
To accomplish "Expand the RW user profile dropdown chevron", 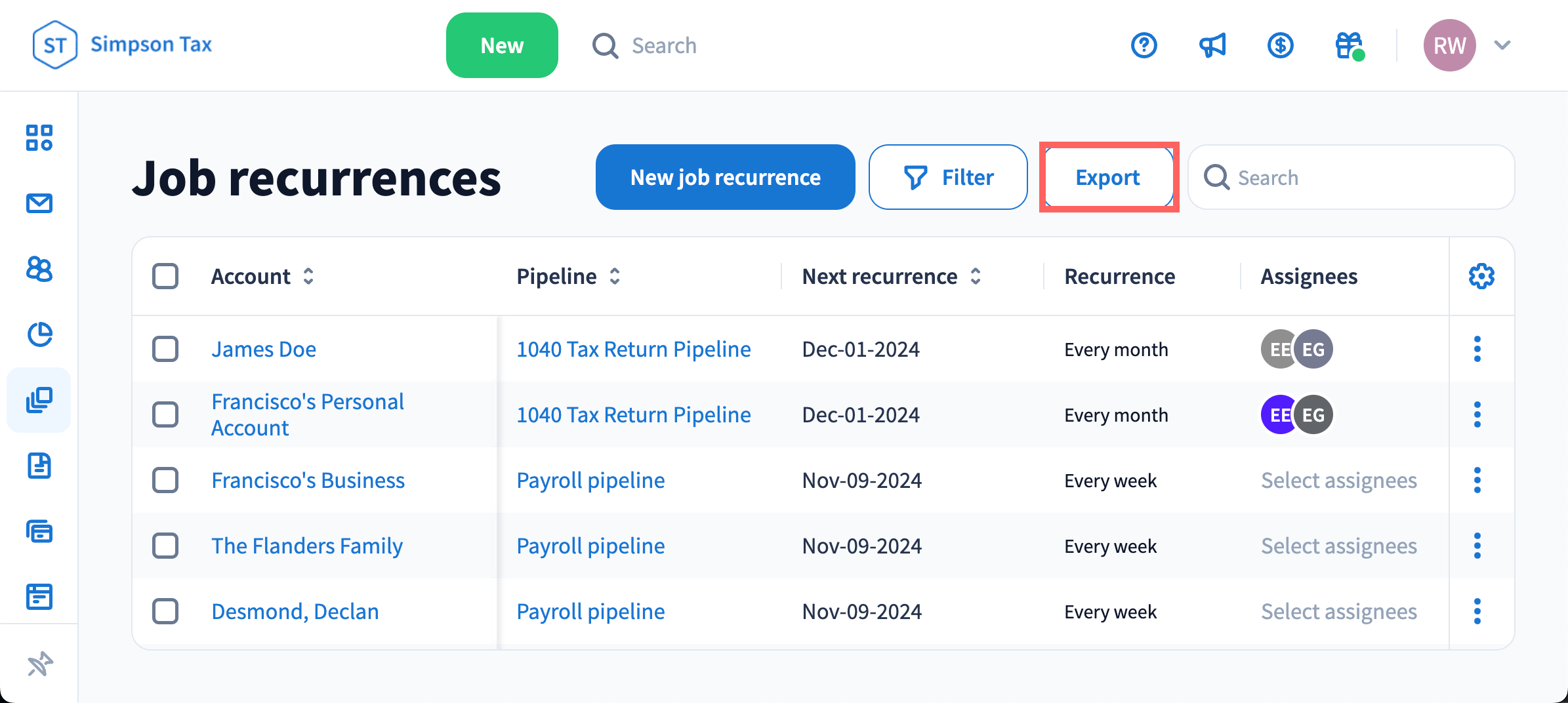I will [1502, 45].
